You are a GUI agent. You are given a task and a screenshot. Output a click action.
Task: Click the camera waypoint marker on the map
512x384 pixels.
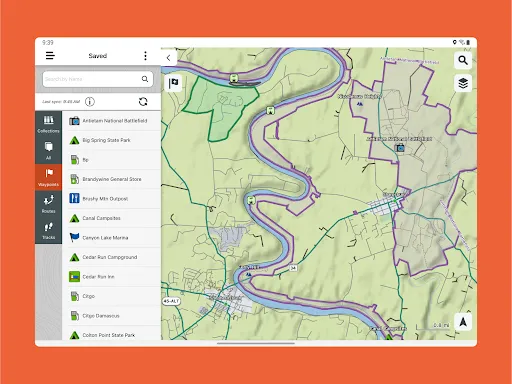coord(400,147)
